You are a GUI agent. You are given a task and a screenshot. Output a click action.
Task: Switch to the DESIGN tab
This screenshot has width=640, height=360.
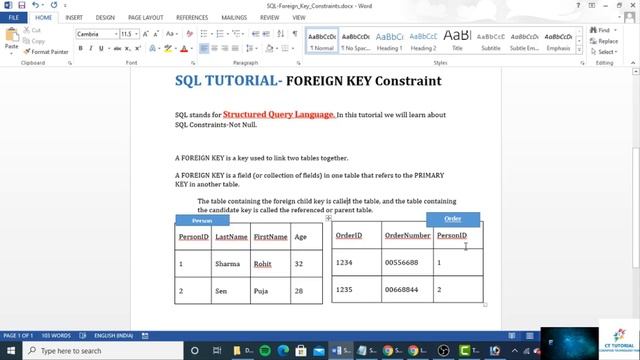[x=105, y=18]
